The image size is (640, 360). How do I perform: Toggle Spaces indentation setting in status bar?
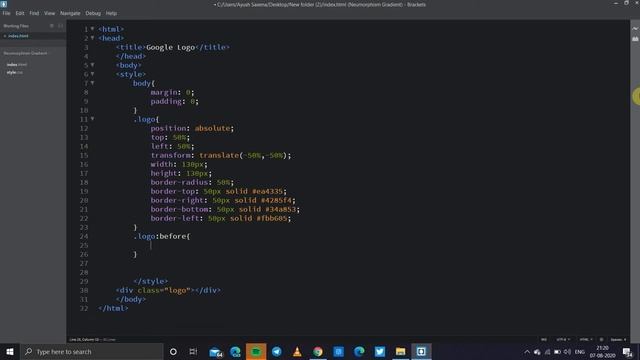click(618, 340)
